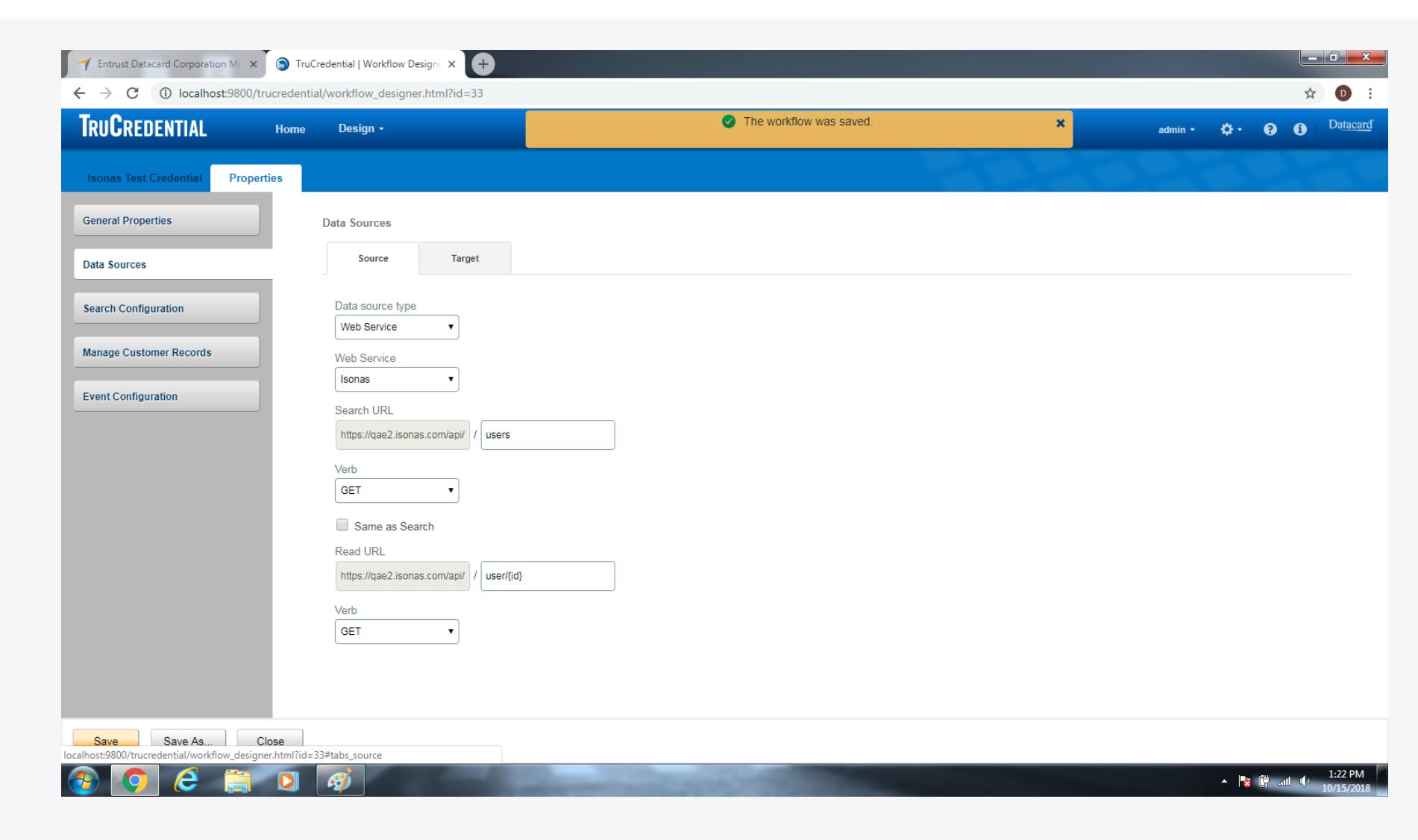Viewport: 1418px width, 840px height.
Task: Open the Web Service dropdown showing Isonas
Action: 397,379
